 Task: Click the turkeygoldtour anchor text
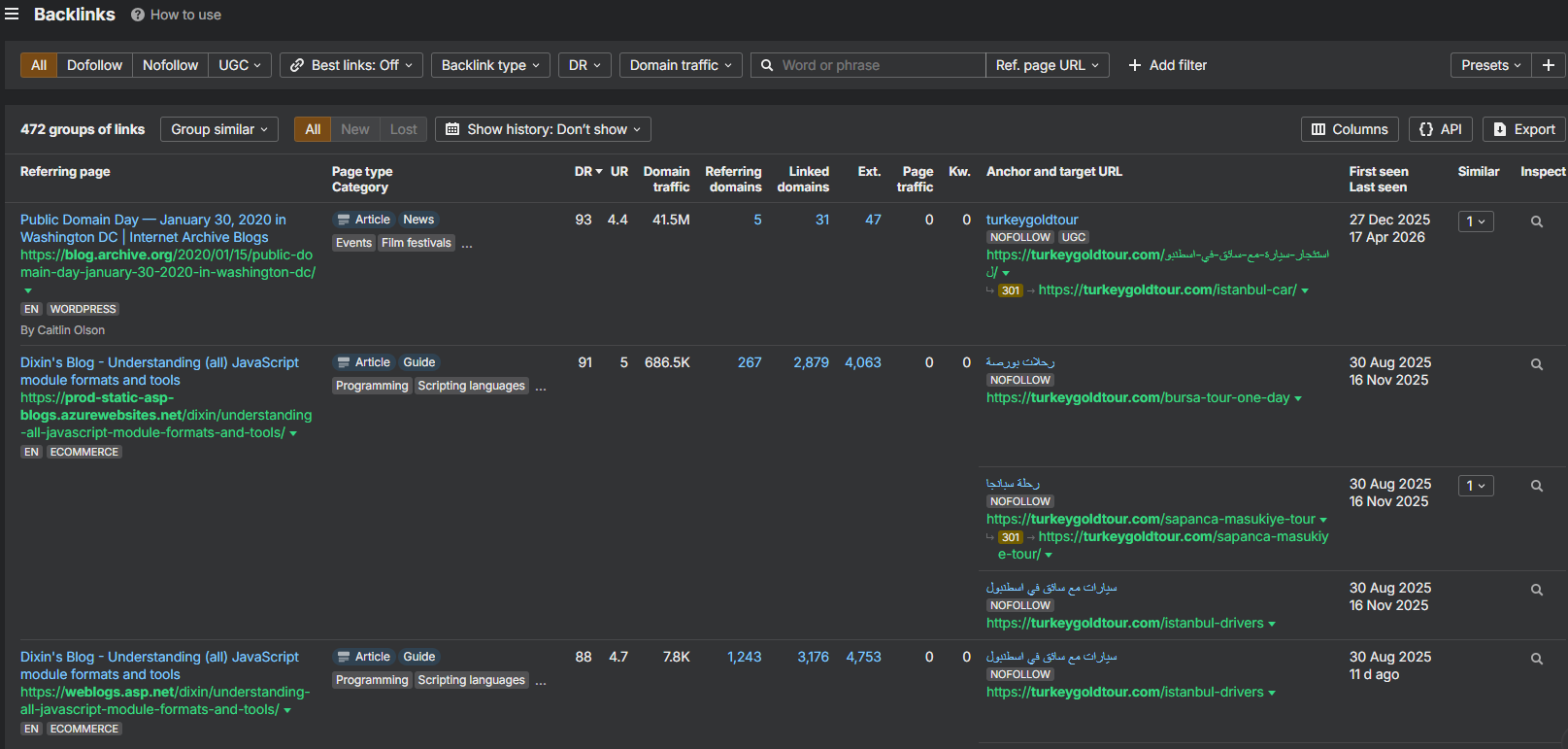[x=1032, y=220]
